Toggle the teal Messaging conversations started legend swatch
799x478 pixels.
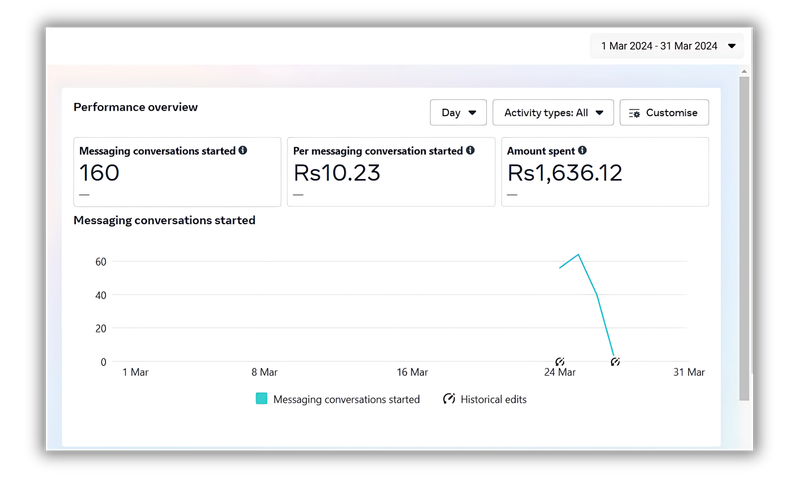[262, 399]
